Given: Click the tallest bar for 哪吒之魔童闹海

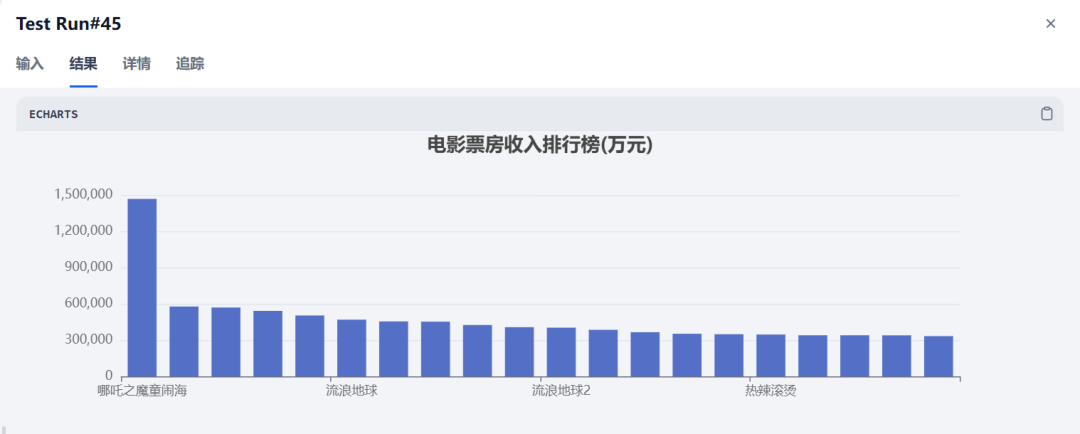Looking at the screenshot, I should tap(142, 288).
